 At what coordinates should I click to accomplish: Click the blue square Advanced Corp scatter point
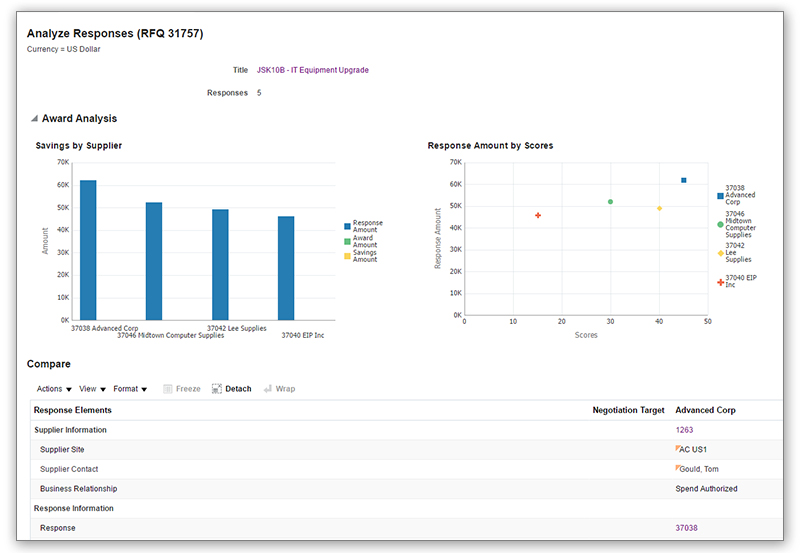pos(684,180)
